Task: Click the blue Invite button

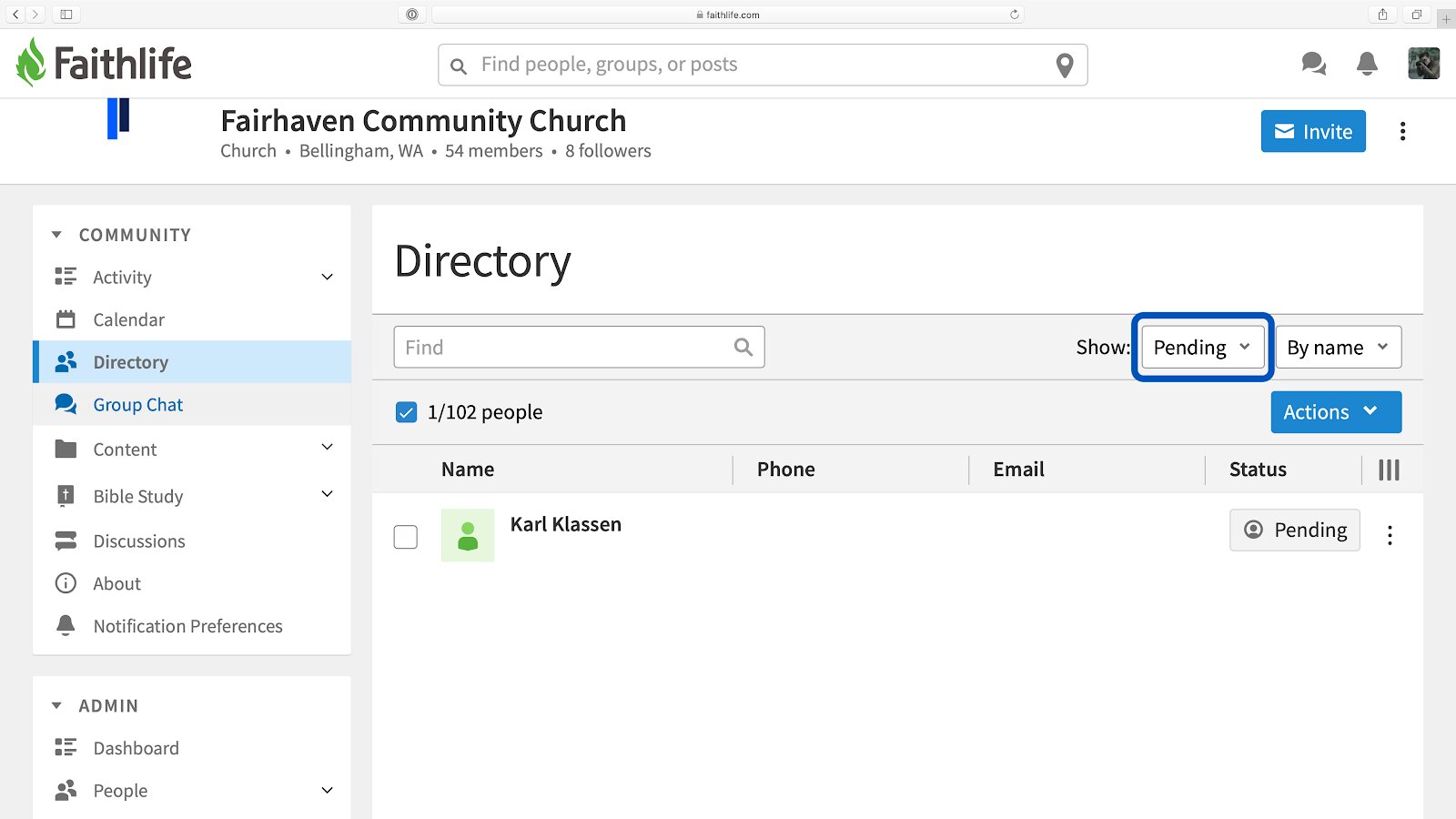Action: tap(1313, 131)
